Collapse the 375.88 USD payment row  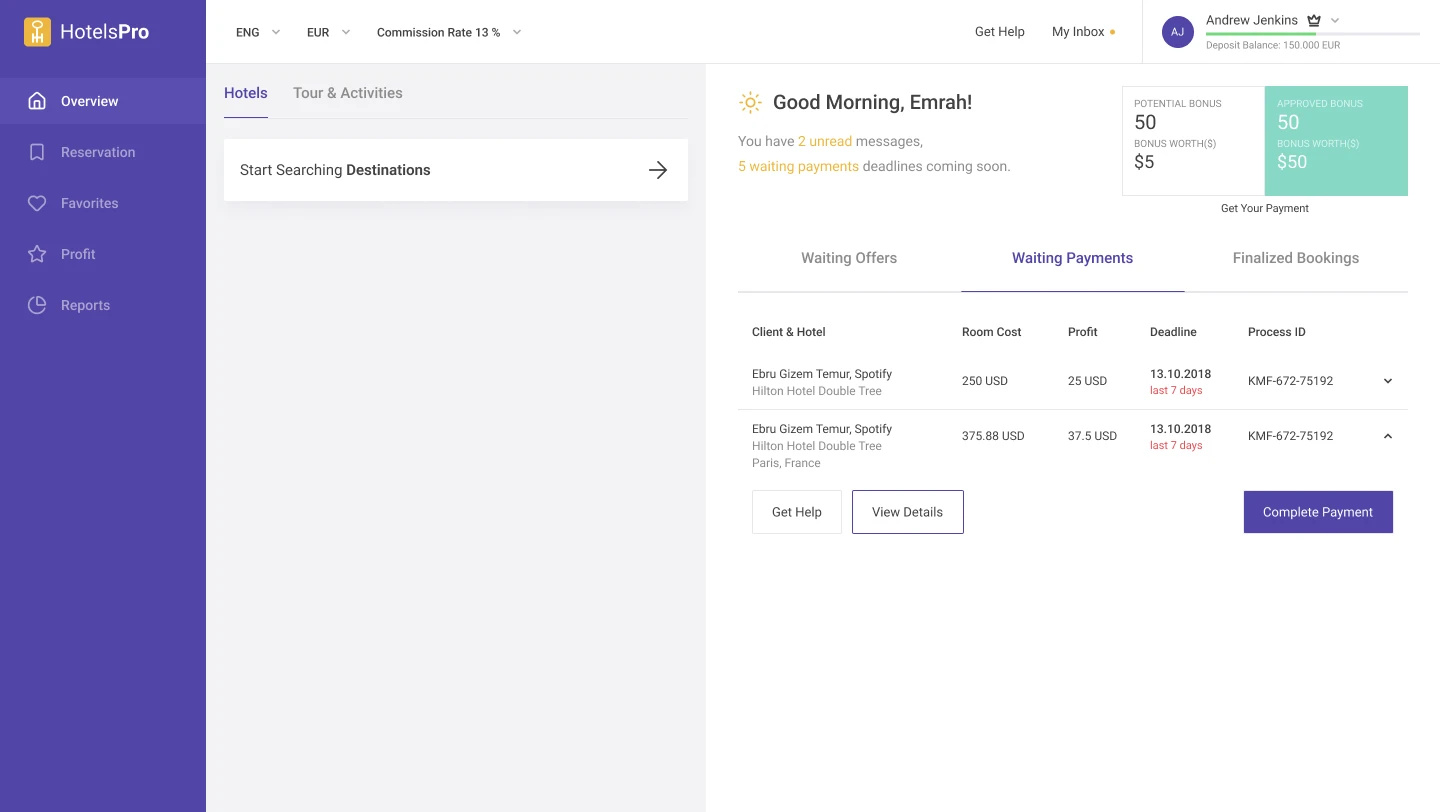[1388, 436]
